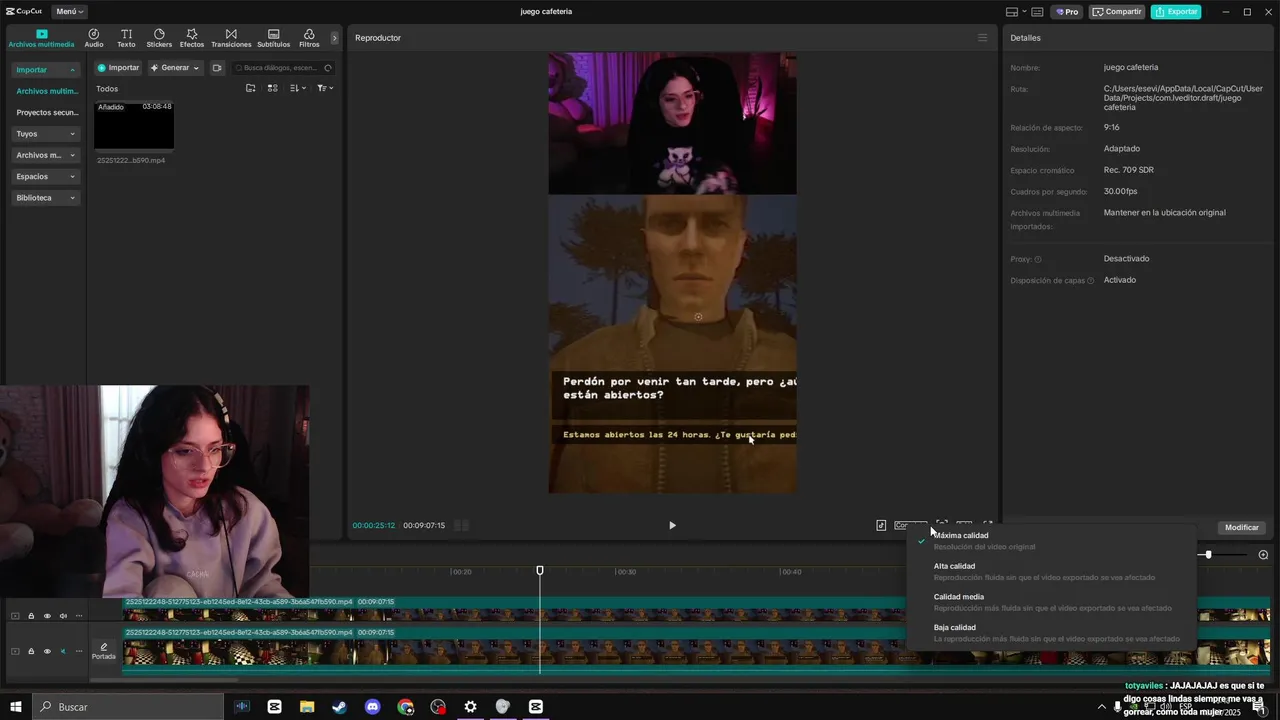Select Proyectos secundarios in the sidebar
The width and height of the screenshot is (1280, 720).
(x=46, y=112)
